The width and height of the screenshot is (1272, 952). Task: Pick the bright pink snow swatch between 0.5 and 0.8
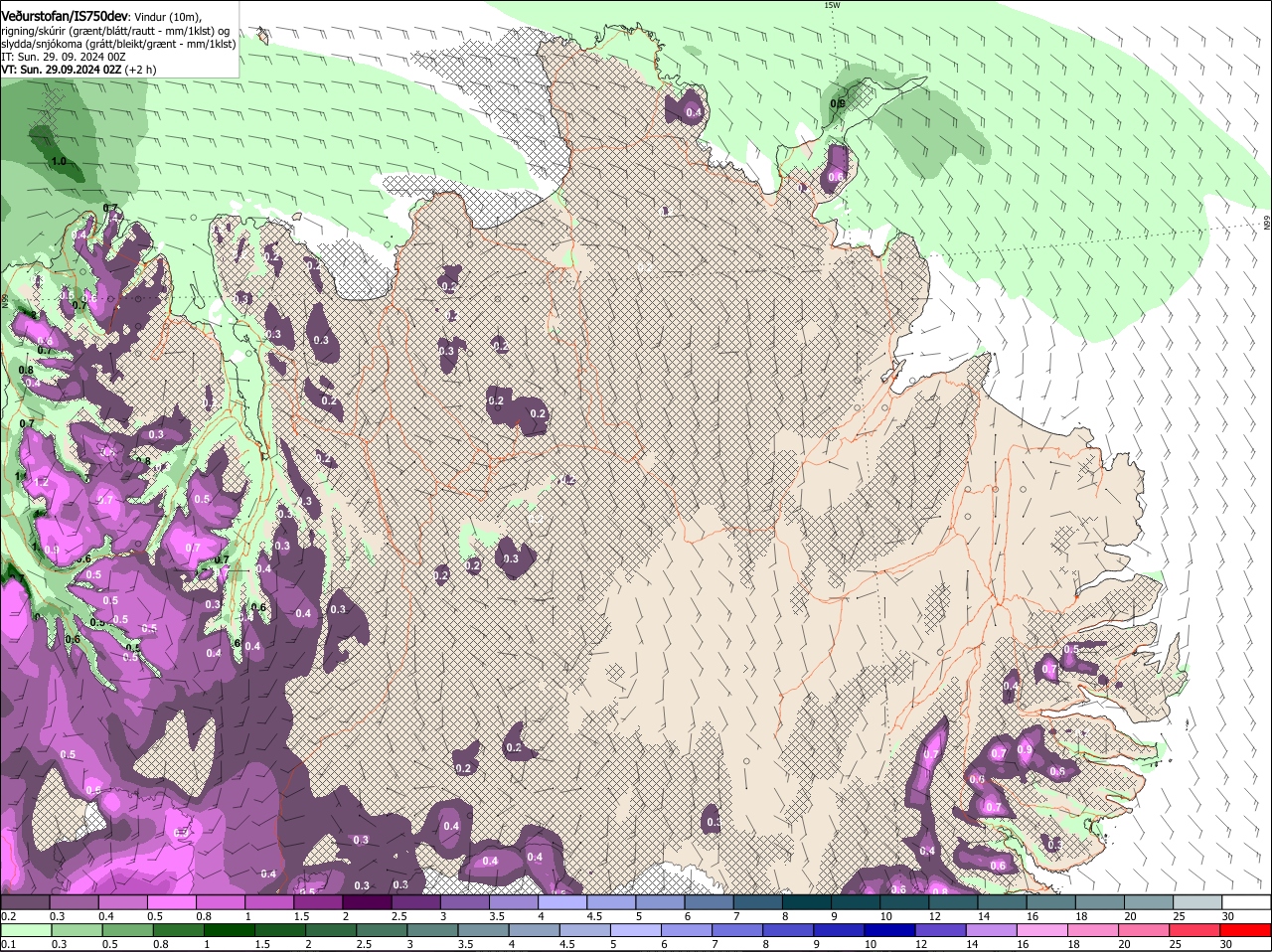pyautogui.click(x=171, y=901)
